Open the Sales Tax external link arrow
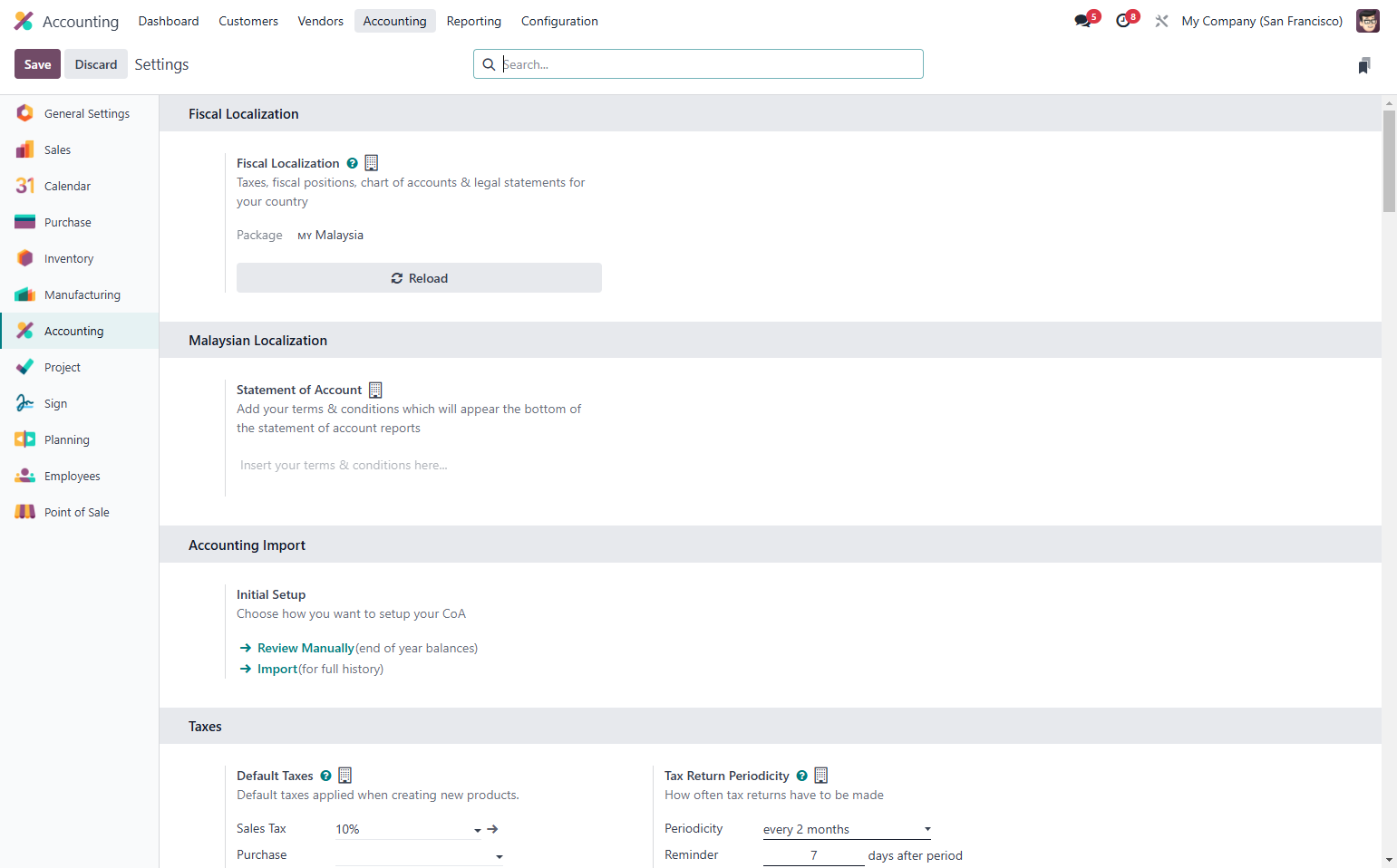Image resolution: width=1397 pixels, height=868 pixels. pos(493,829)
